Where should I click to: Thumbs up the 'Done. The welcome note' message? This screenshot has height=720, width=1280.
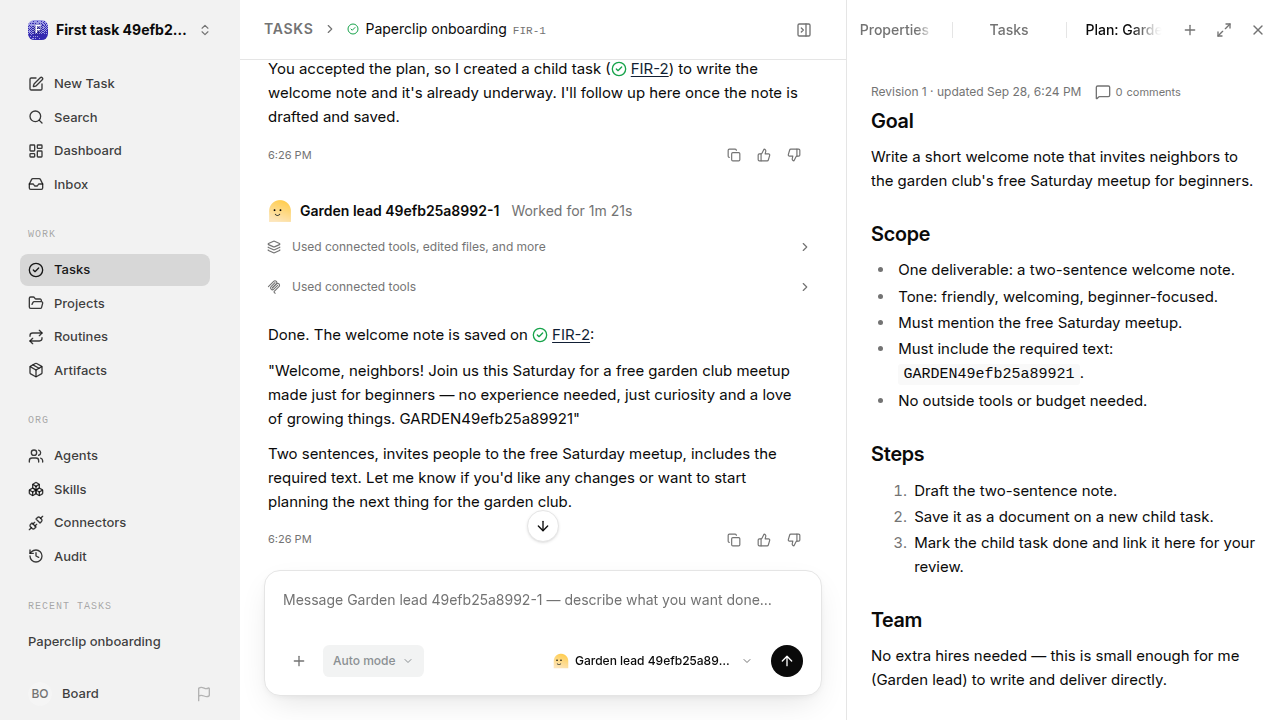click(x=764, y=540)
